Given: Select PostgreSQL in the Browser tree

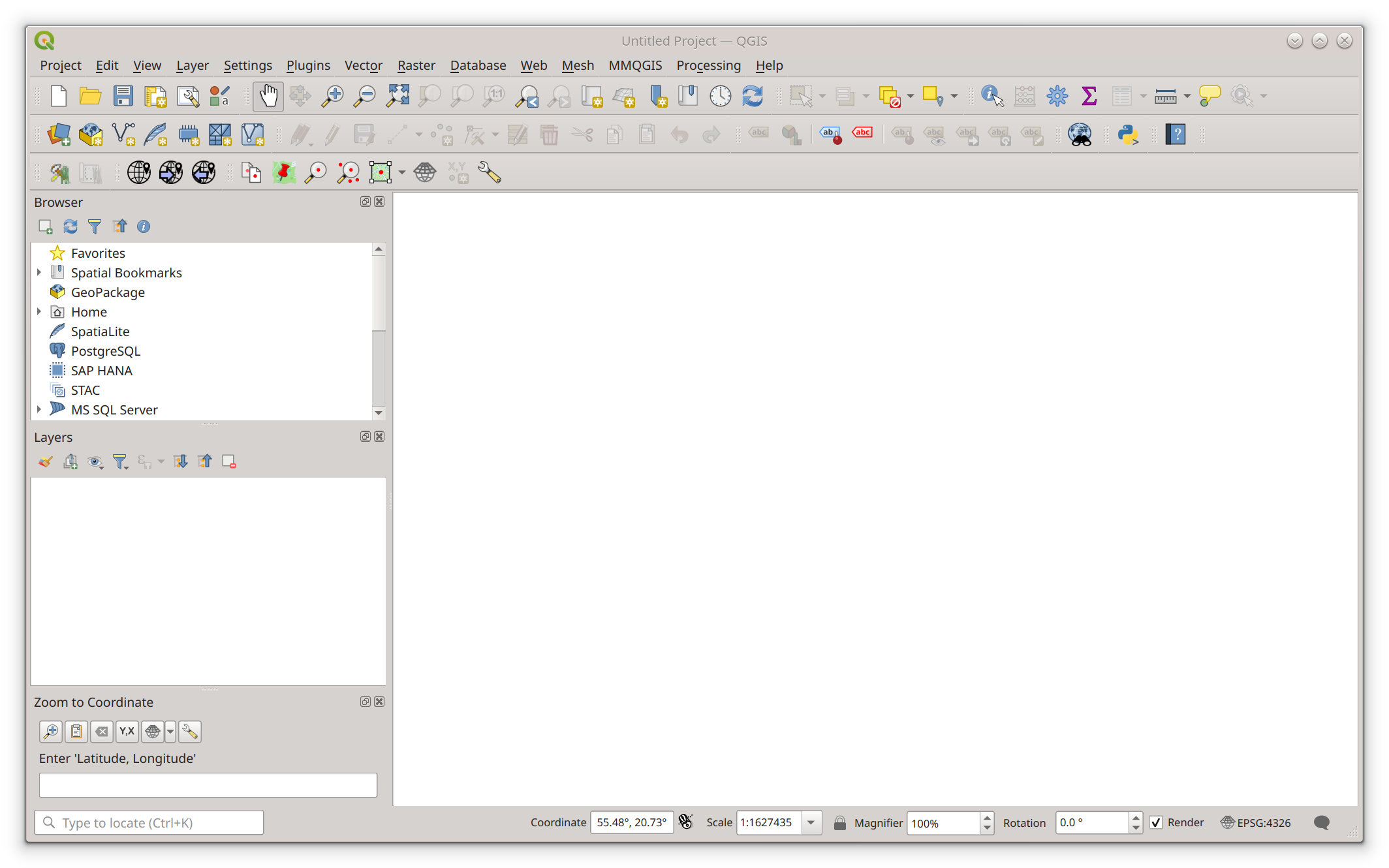Looking at the screenshot, I should point(106,351).
